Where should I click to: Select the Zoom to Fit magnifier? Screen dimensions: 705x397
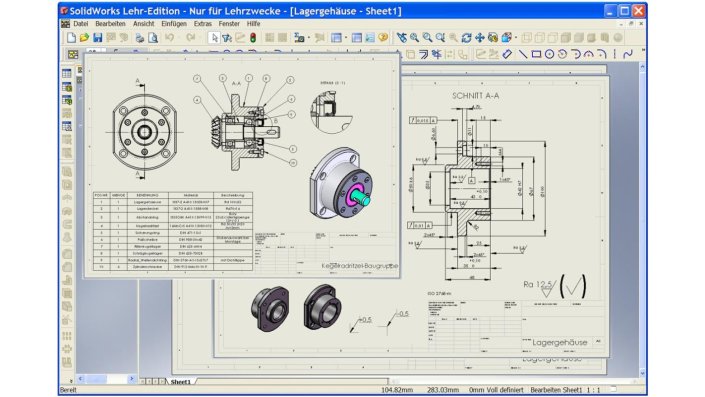tap(414, 38)
